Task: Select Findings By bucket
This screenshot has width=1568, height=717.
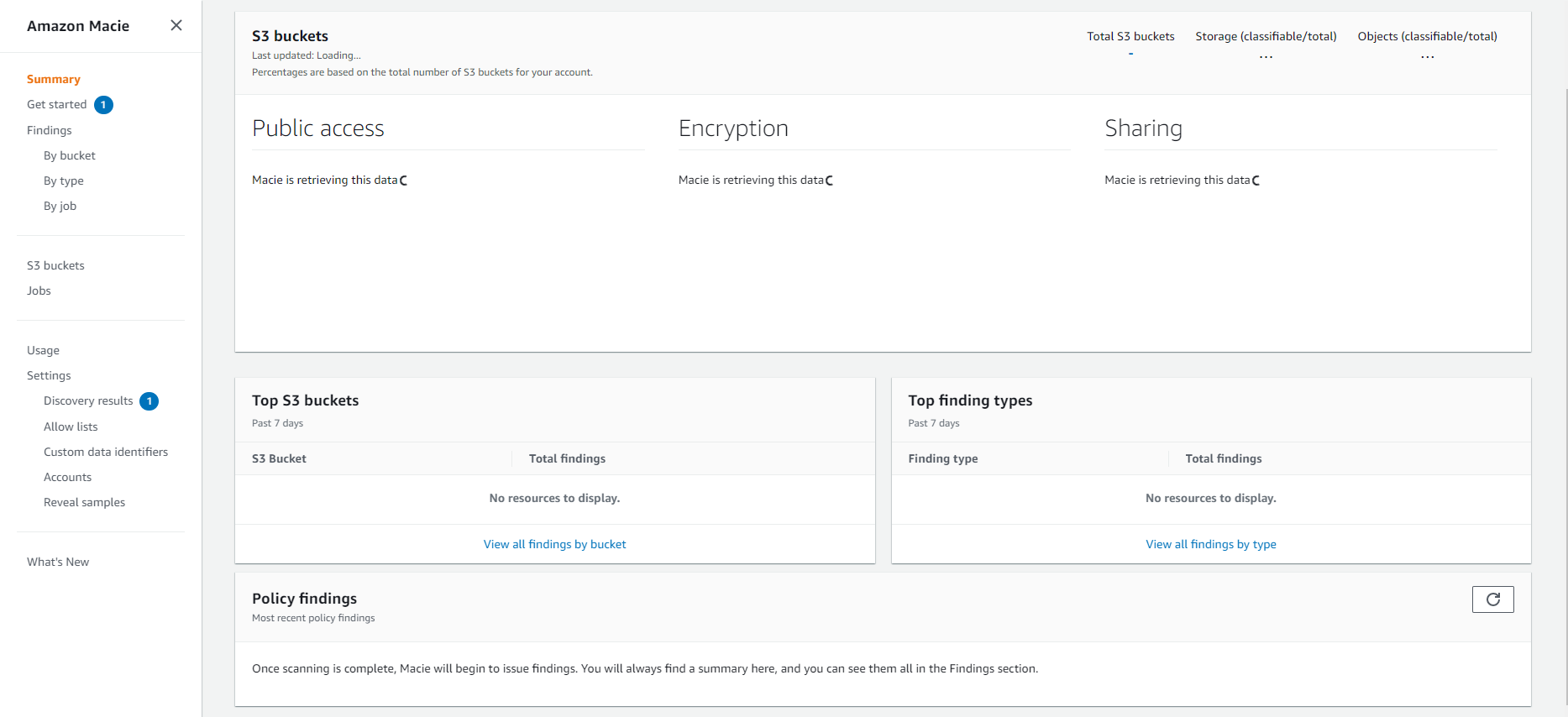Action: (x=70, y=155)
